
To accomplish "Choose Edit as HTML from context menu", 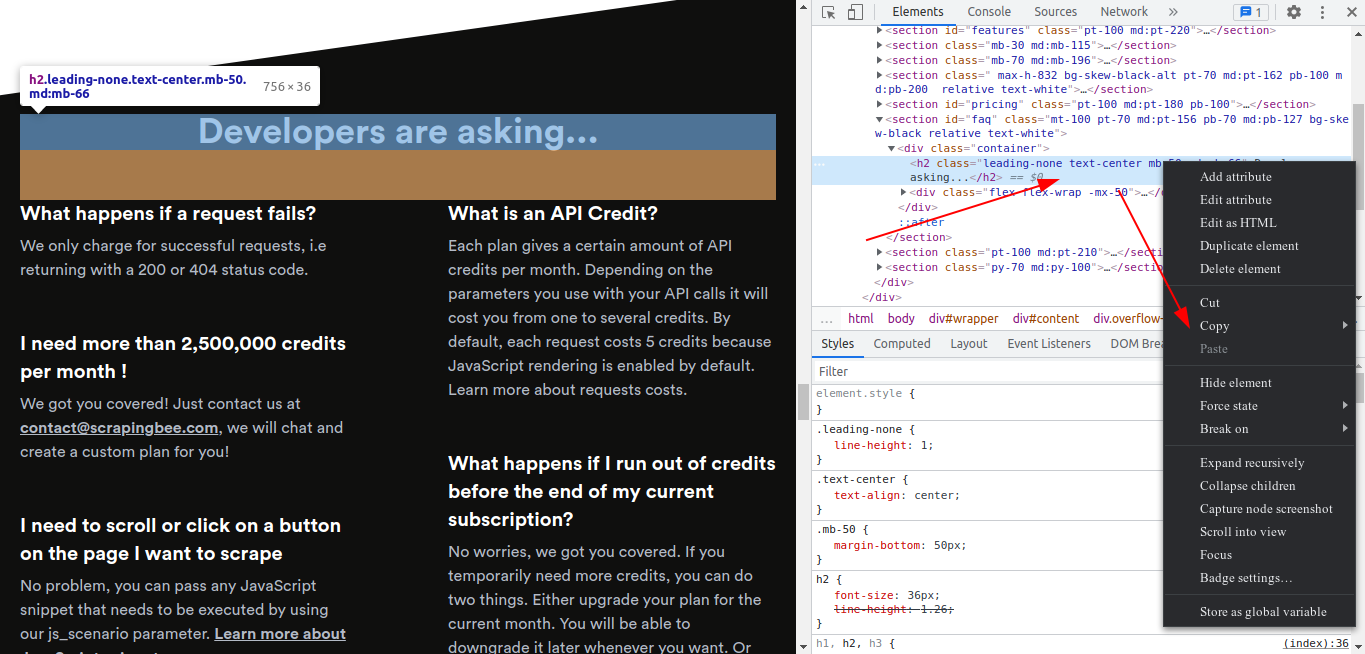I will pos(1238,223).
